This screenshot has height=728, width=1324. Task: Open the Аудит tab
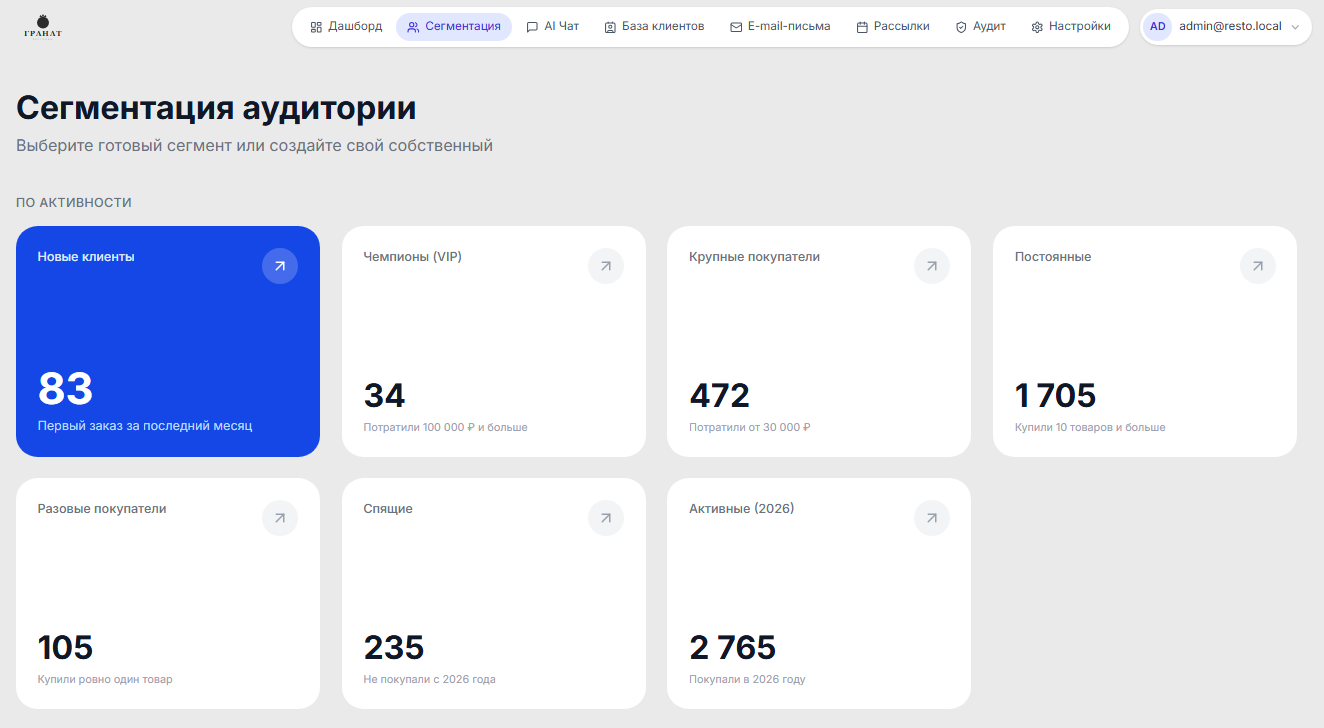980,27
